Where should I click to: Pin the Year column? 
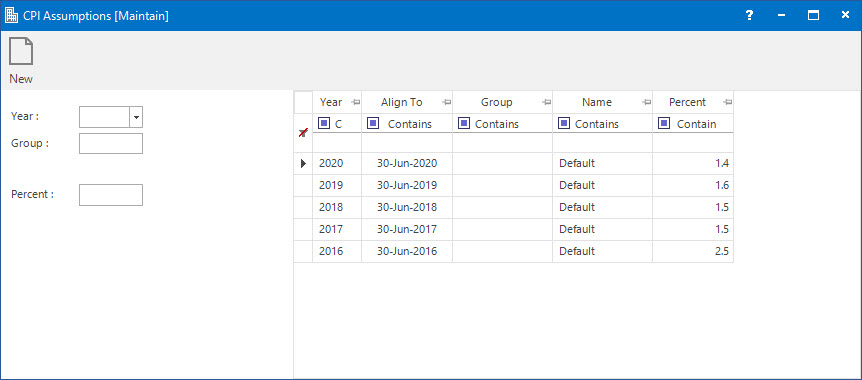pos(355,102)
